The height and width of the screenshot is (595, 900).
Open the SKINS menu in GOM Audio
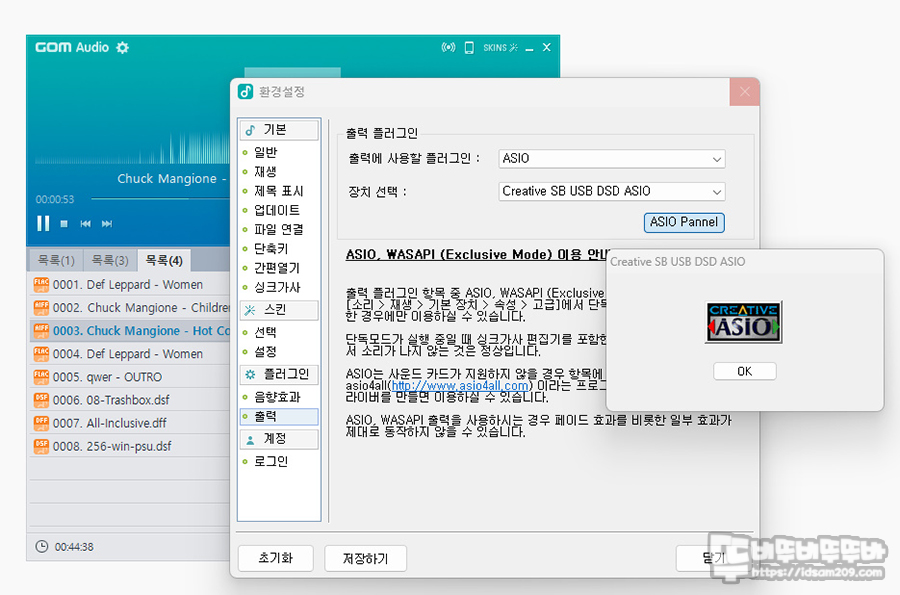(500, 48)
